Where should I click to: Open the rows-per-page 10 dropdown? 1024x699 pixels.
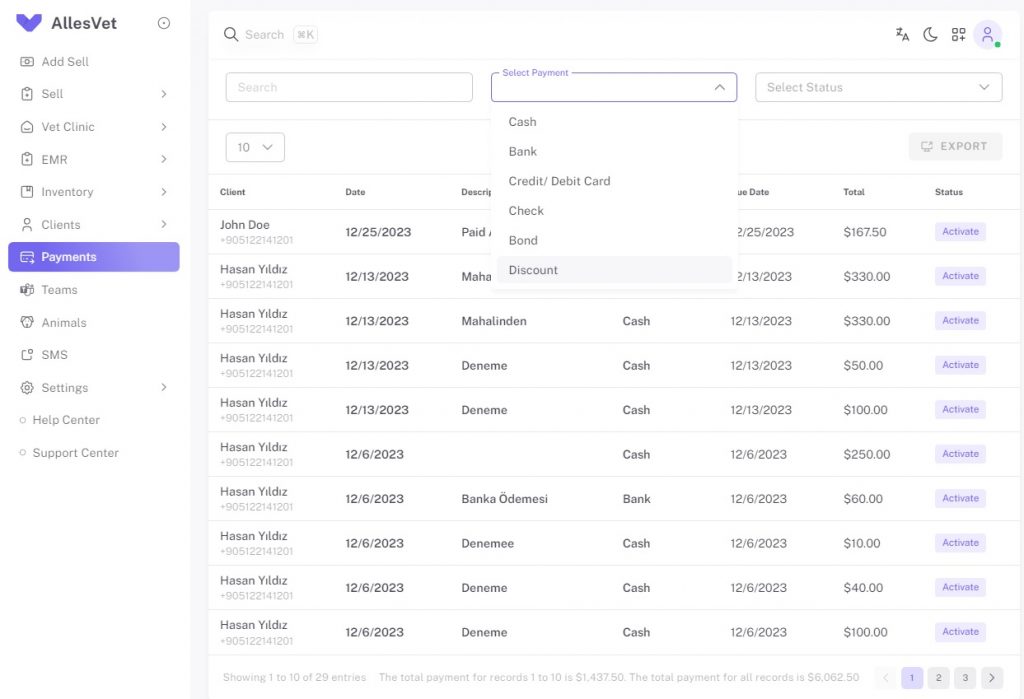[255, 147]
